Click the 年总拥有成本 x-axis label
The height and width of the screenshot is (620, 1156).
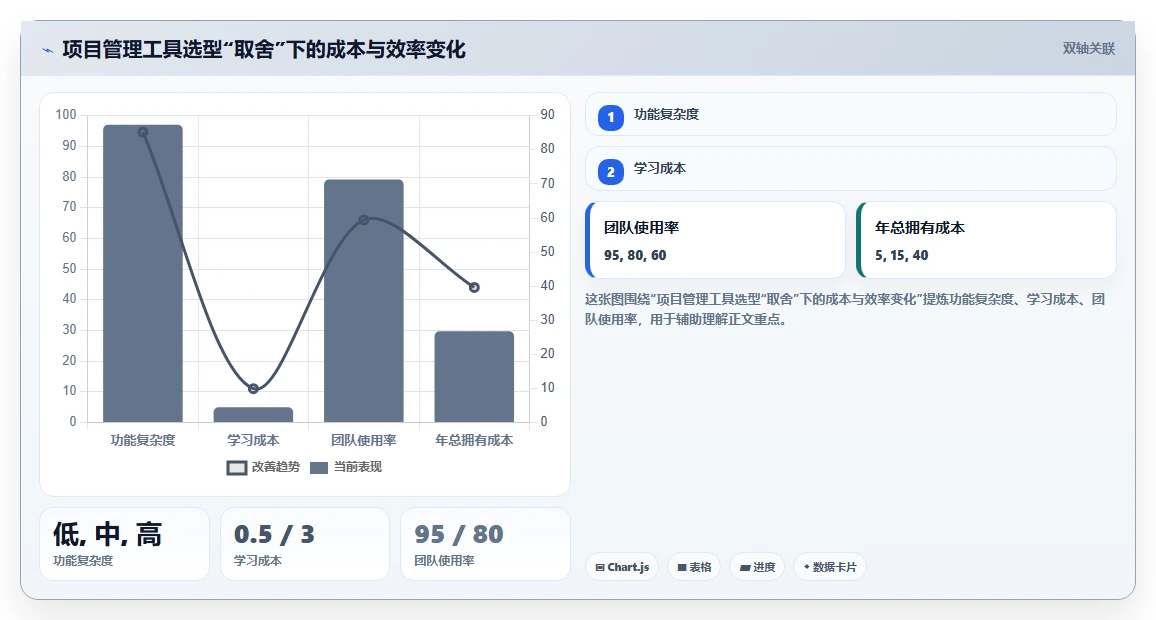474,440
